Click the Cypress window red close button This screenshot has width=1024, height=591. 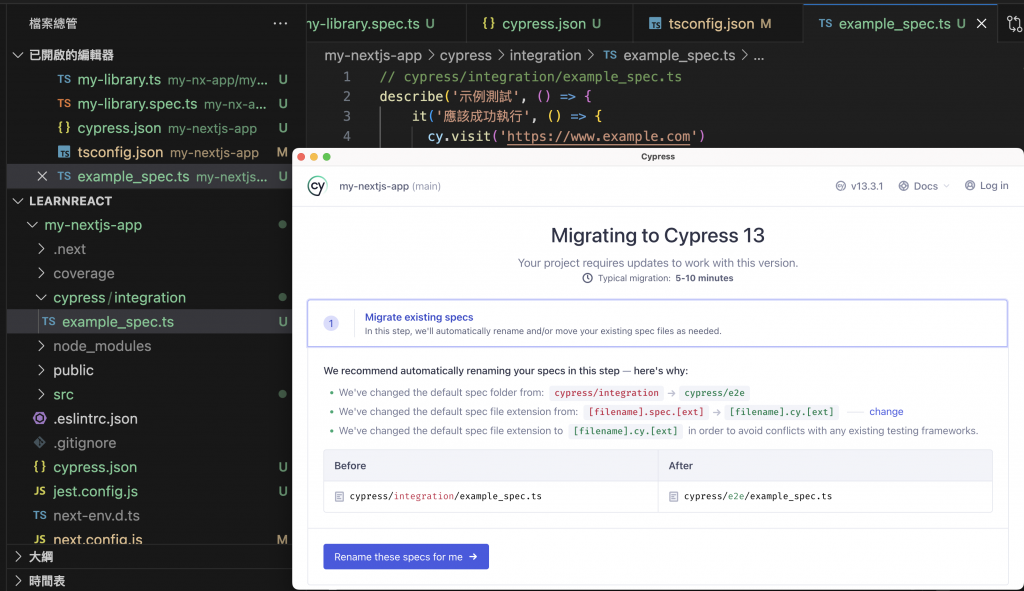point(301,157)
